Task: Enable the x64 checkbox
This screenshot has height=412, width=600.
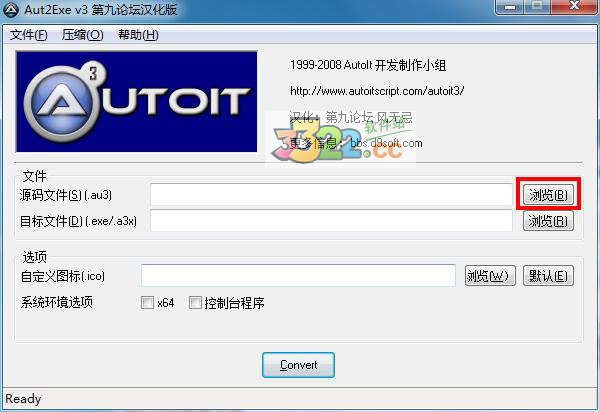Action: tap(147, 303)
